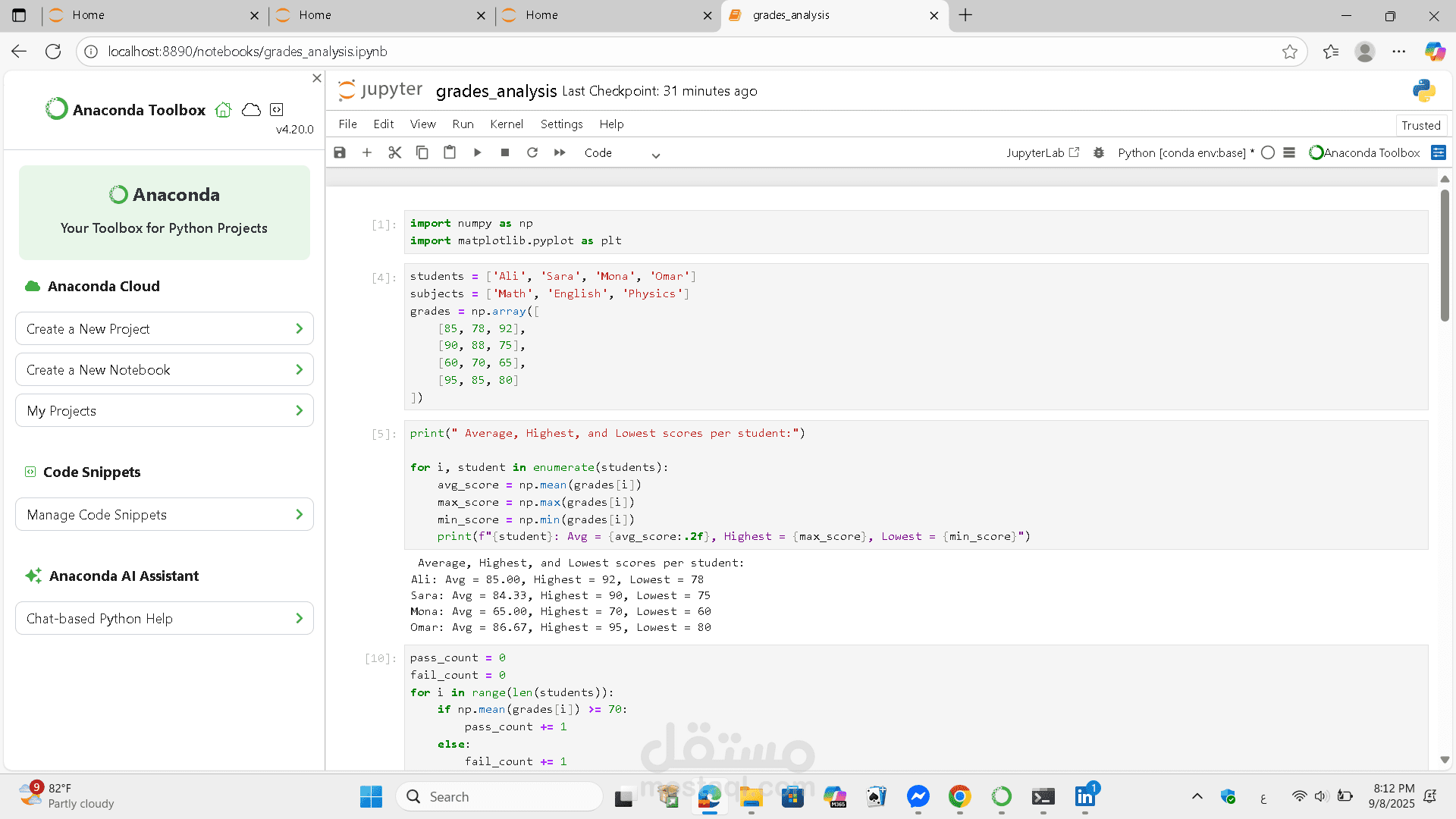Open the code snippets icon in Toolbox header
The image size is (1456, 819).
pos(277,110)
